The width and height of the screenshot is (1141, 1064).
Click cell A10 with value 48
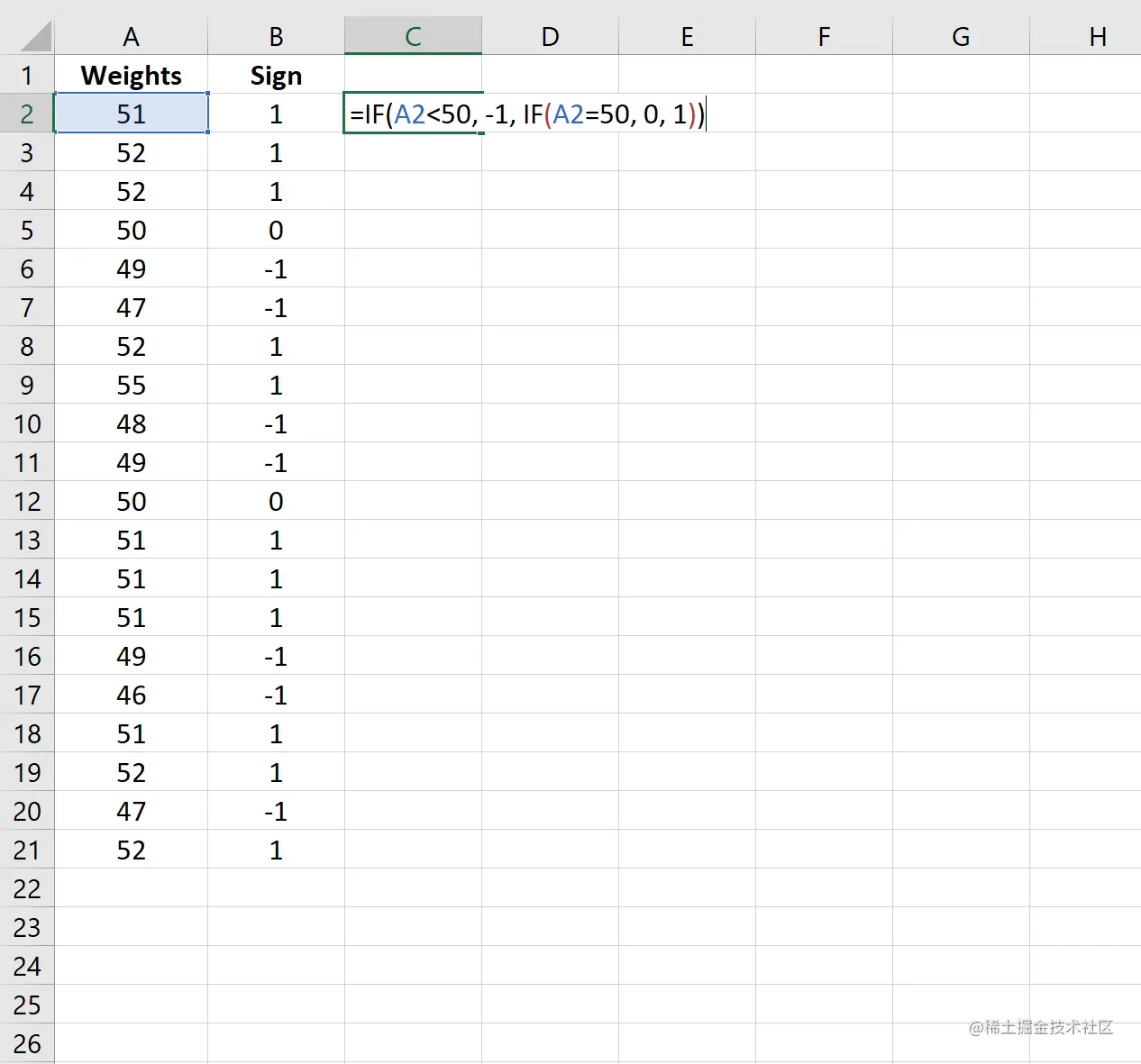tap(132, 423)
